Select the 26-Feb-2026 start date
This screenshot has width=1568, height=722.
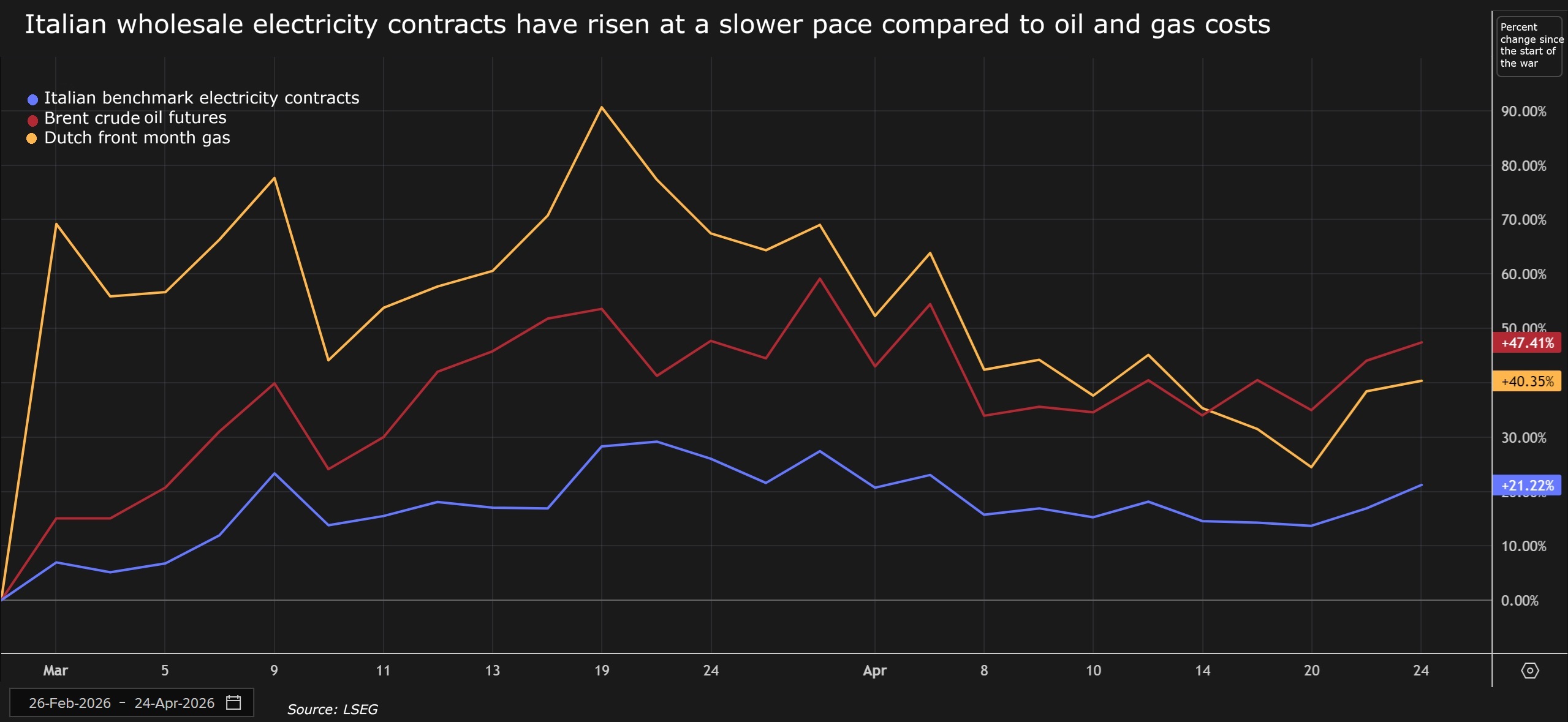coord(70,703)
